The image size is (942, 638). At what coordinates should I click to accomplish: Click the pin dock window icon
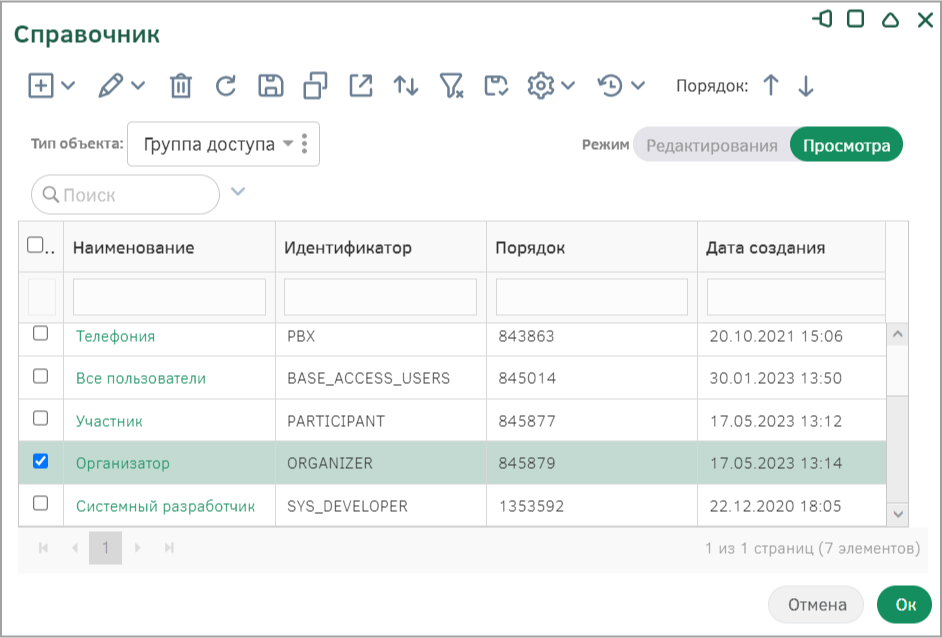(x=822, y=19)
